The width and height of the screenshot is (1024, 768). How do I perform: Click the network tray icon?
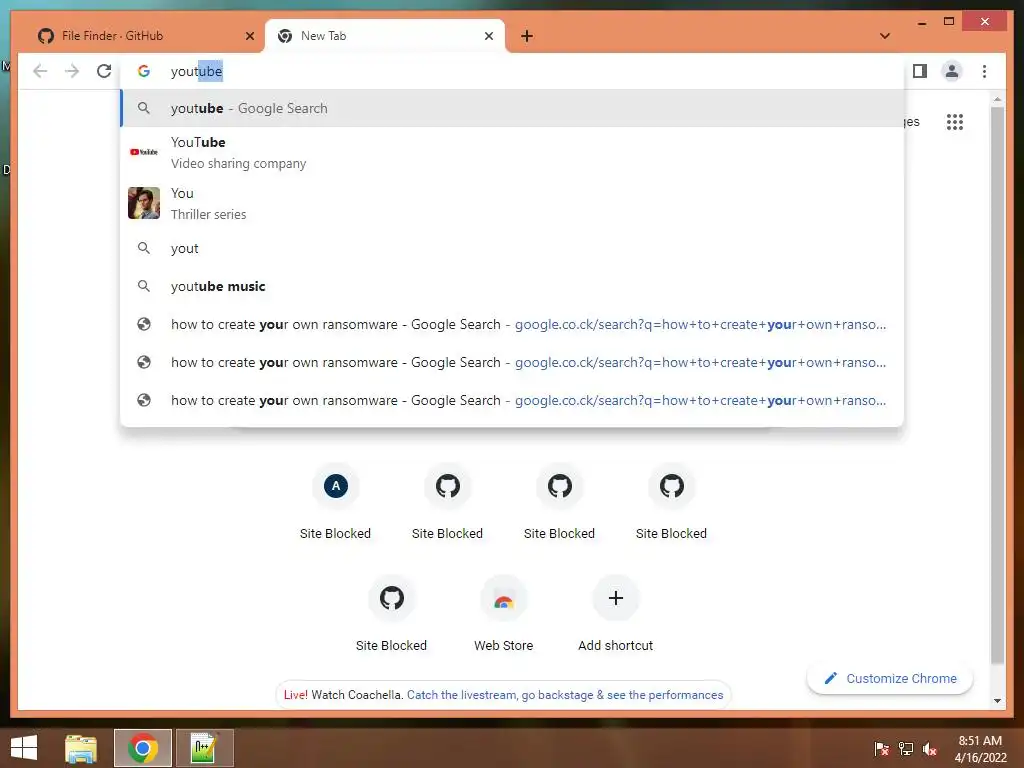(906, 749)
